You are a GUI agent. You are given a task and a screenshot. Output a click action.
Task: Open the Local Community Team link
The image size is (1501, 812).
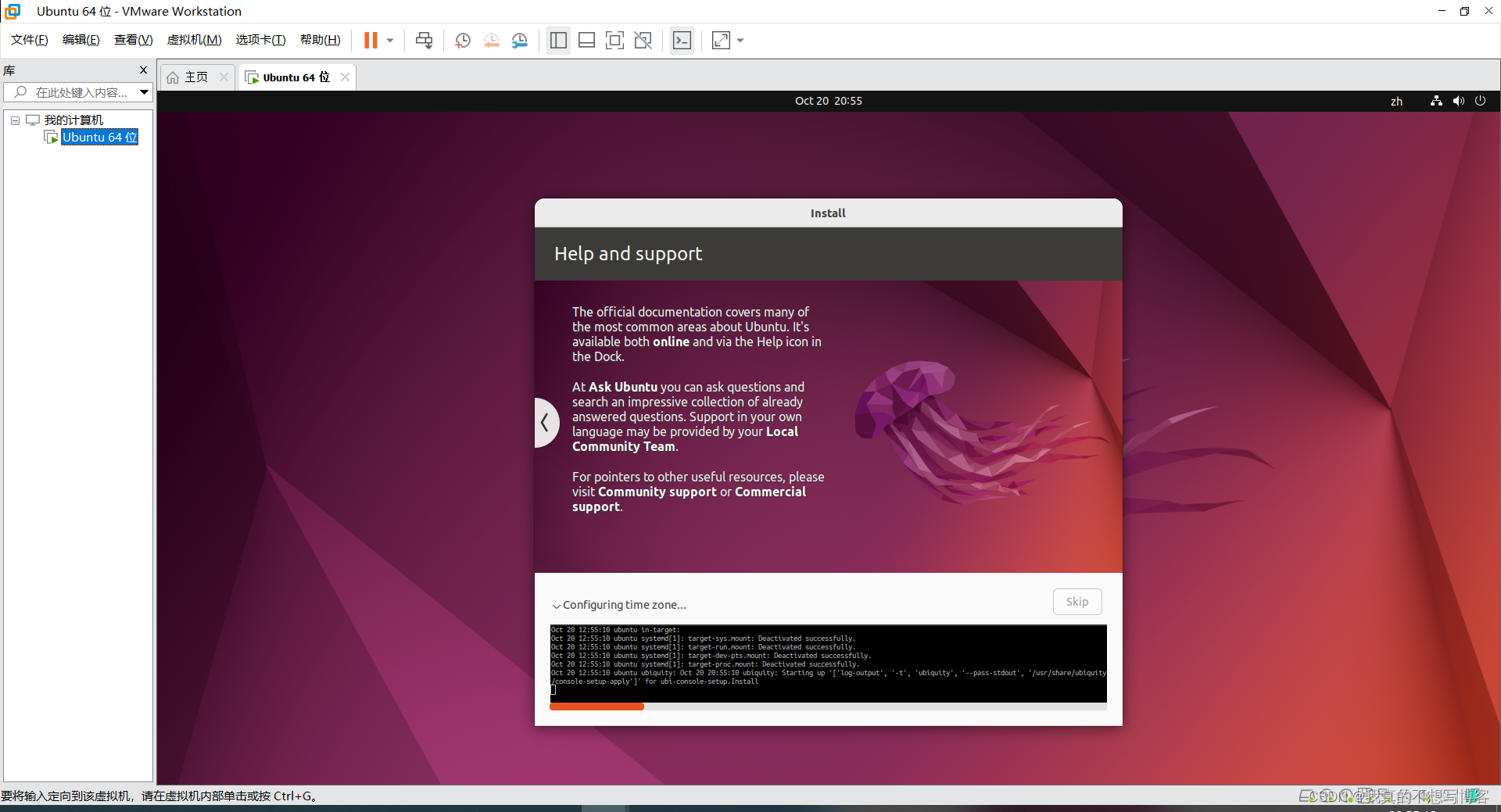(685, 439)
